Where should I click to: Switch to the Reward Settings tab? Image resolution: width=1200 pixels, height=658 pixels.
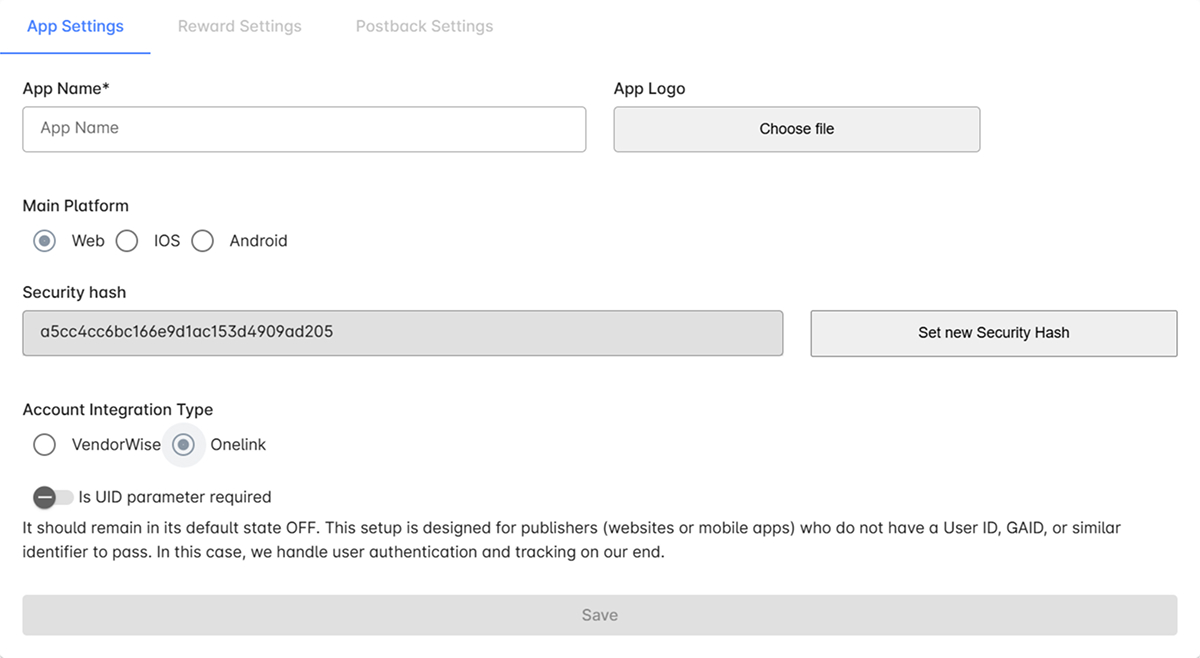[x=239, y=26]
